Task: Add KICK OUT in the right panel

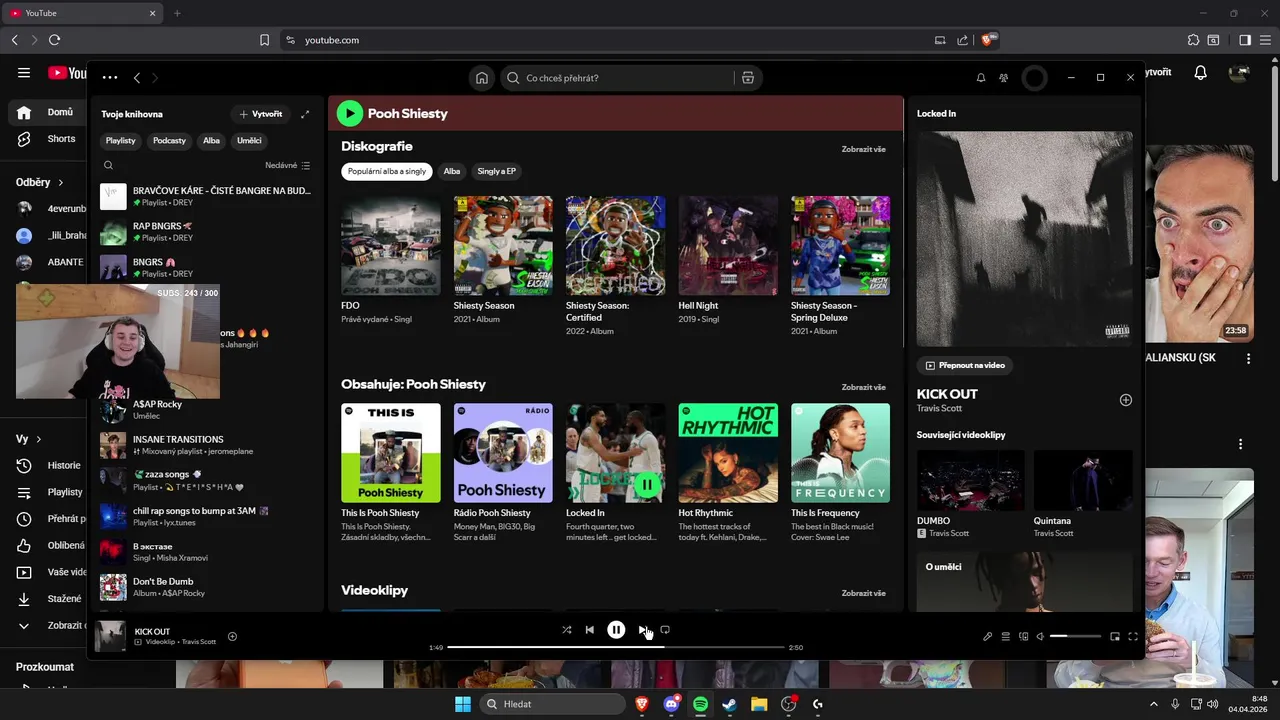Action: 1125,400
